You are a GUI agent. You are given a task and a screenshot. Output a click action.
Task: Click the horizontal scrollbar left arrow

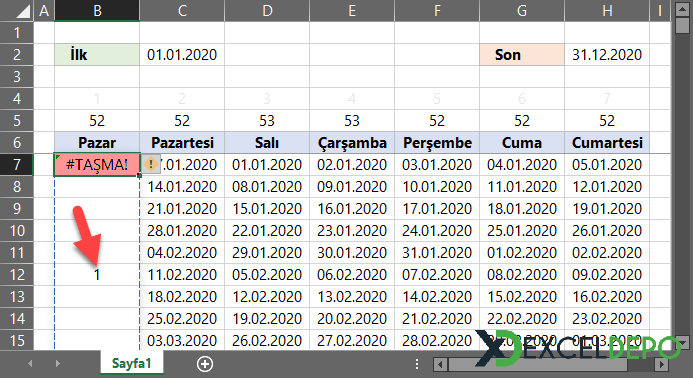[x=440, y=364]
